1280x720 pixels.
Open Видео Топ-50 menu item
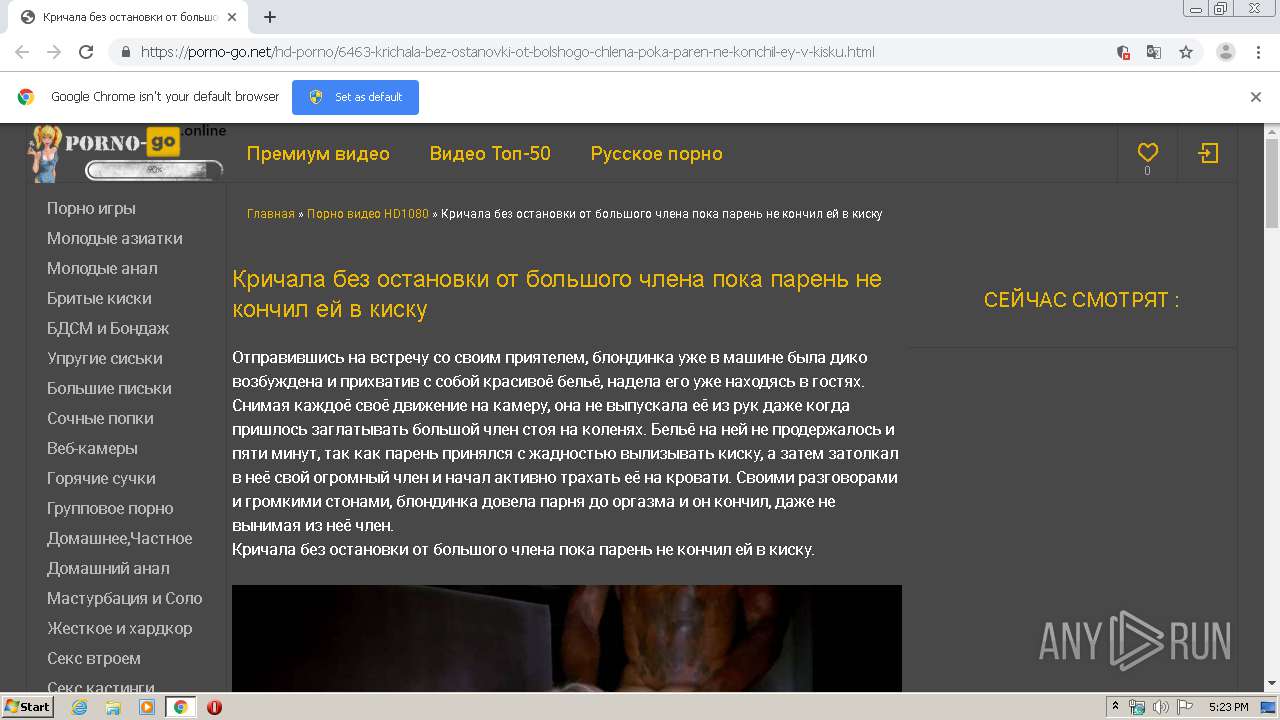(490, 153)
